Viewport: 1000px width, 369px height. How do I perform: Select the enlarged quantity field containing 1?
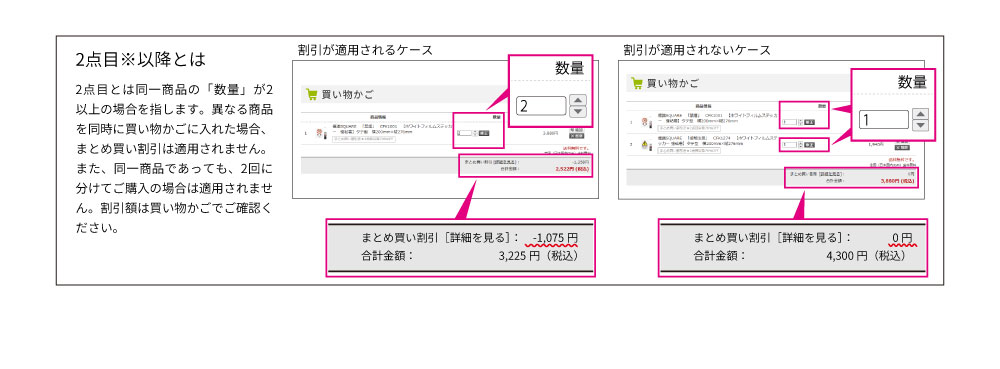[x=884, y=120]
